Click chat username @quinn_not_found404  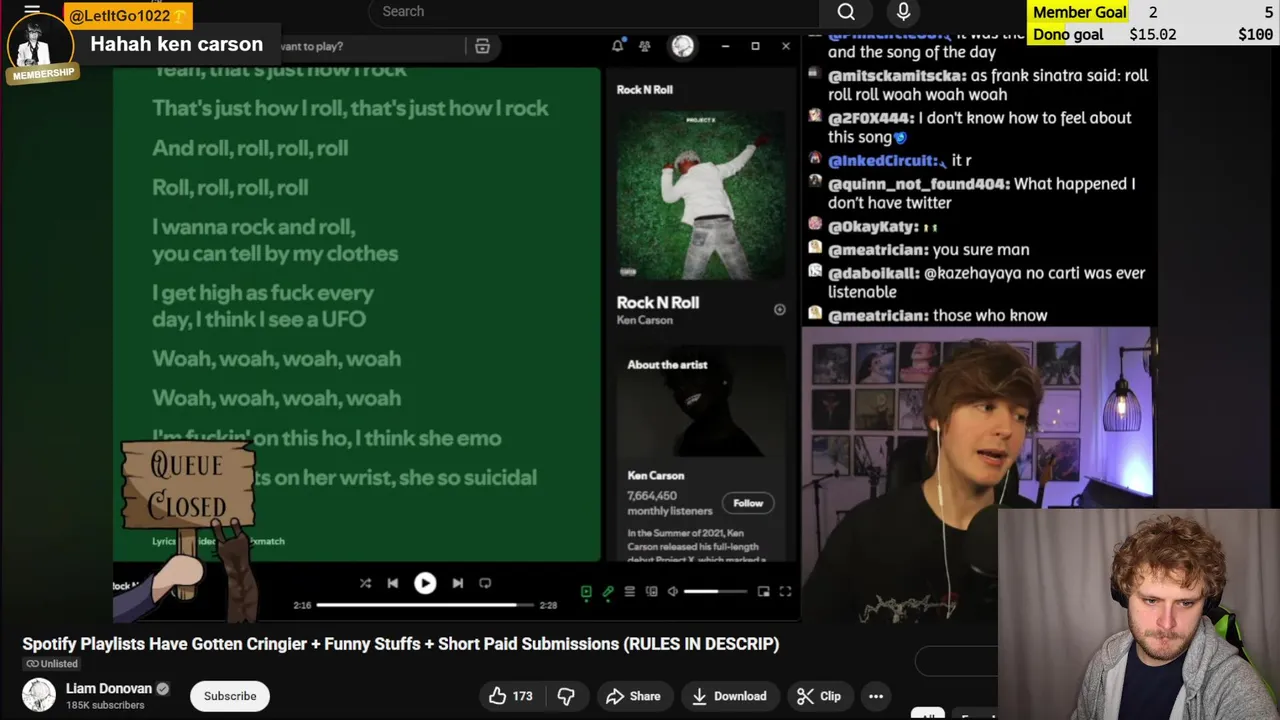919,184
